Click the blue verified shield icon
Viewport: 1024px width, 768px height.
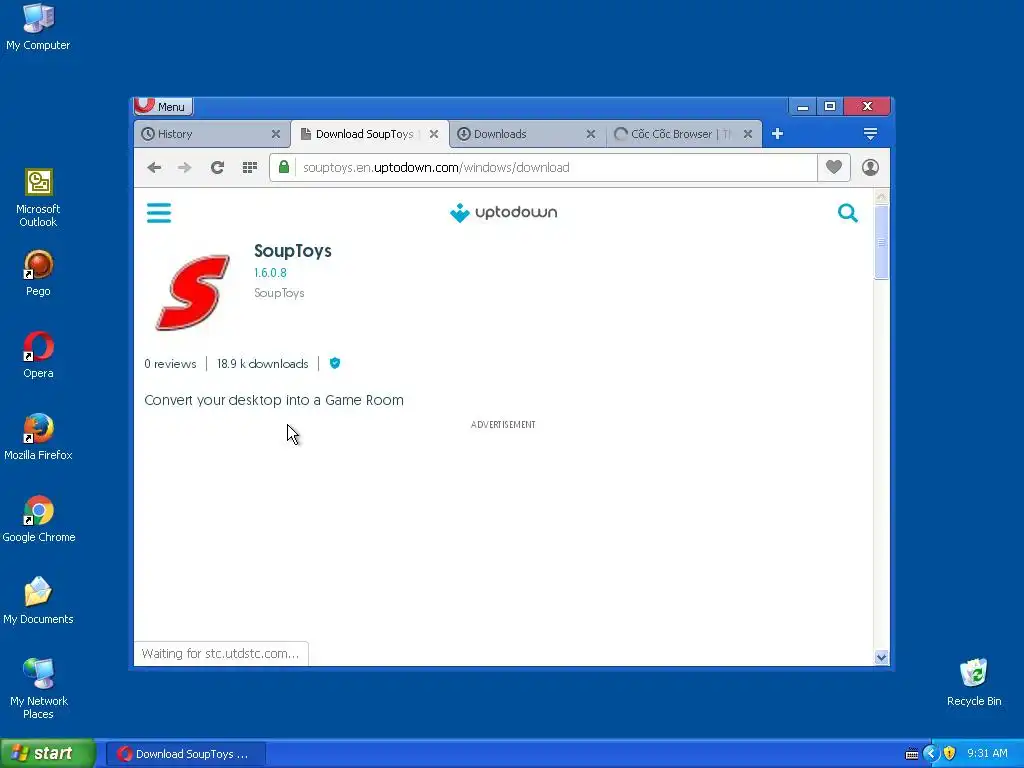[335, 363]
